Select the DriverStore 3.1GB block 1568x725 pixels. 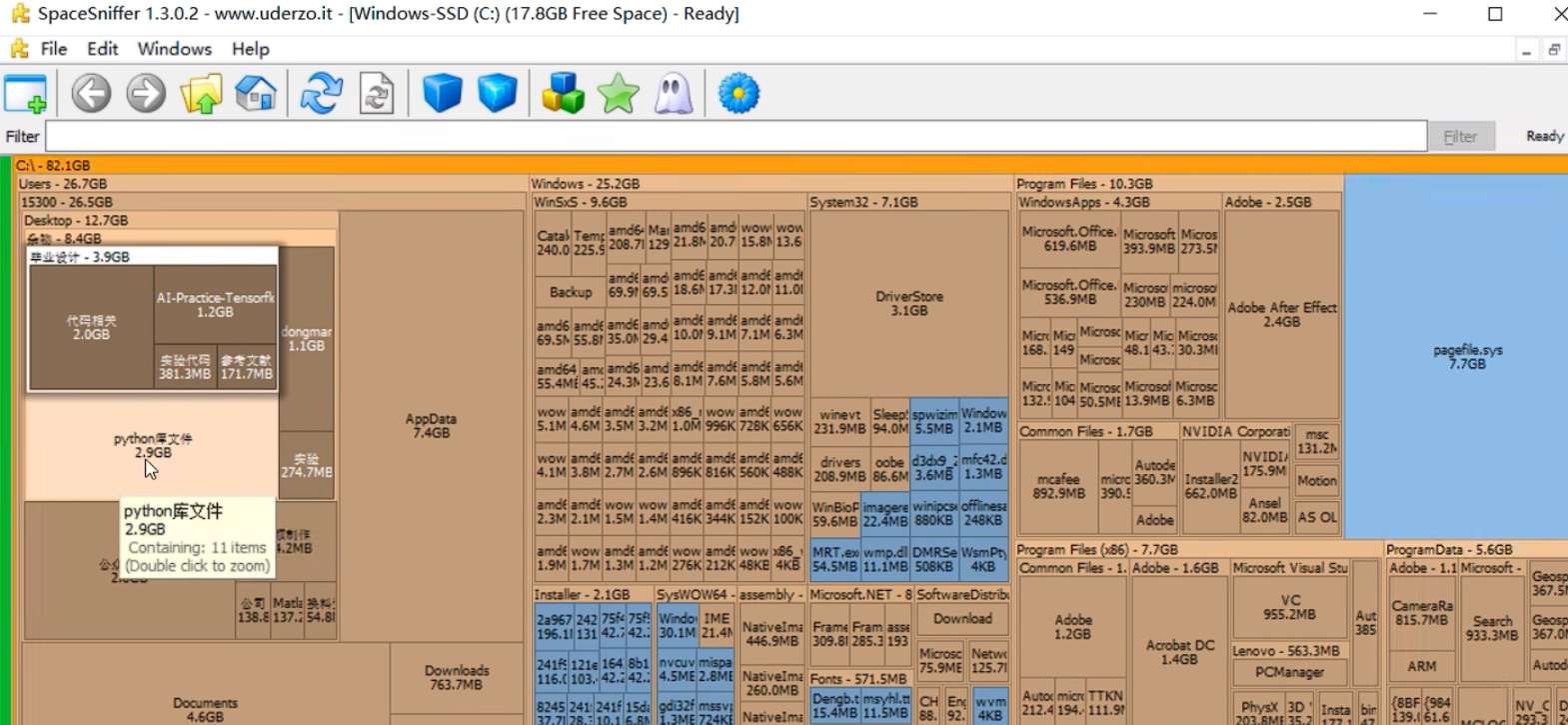point(908,304)
